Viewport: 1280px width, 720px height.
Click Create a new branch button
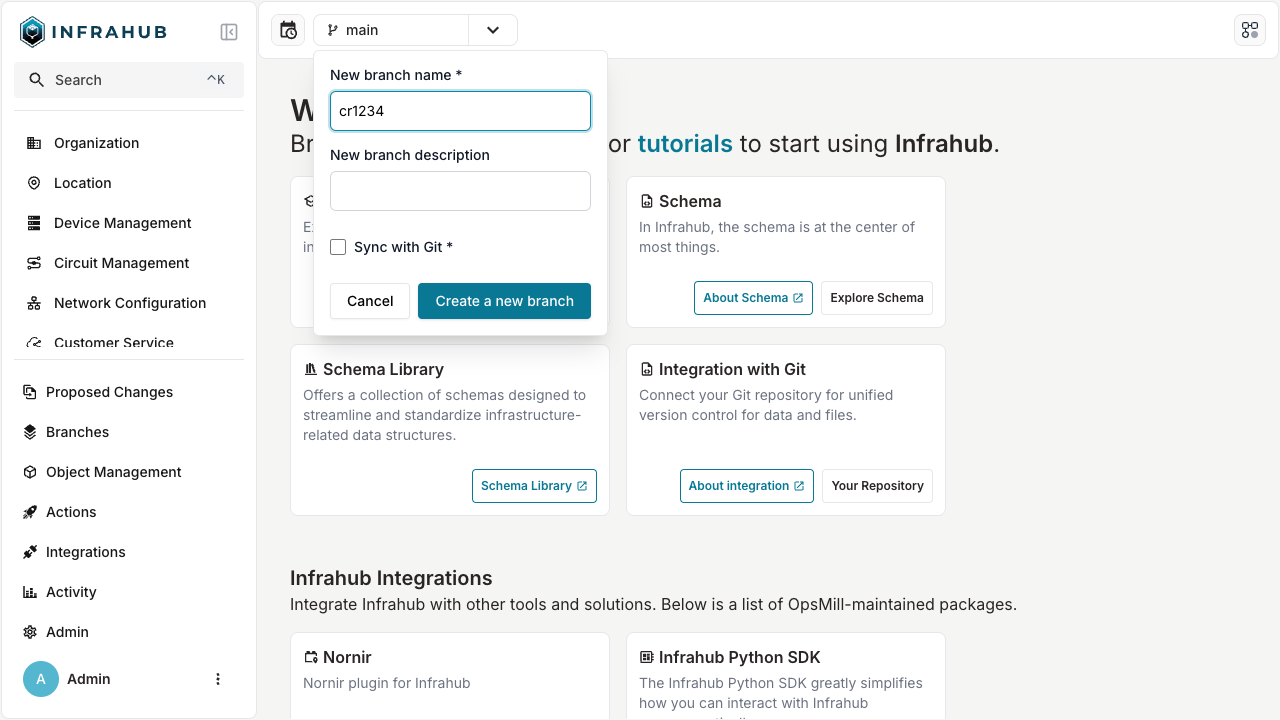tap(504, 301)
